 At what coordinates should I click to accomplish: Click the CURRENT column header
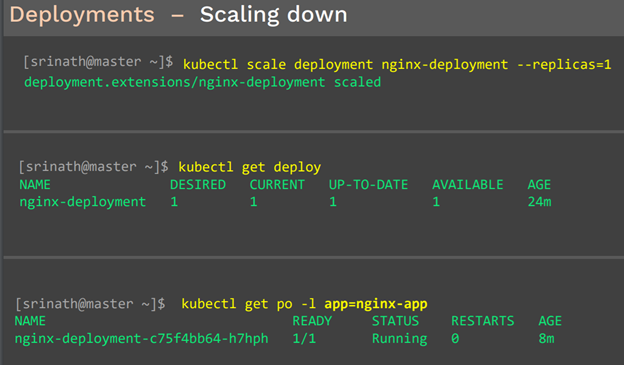277,185
